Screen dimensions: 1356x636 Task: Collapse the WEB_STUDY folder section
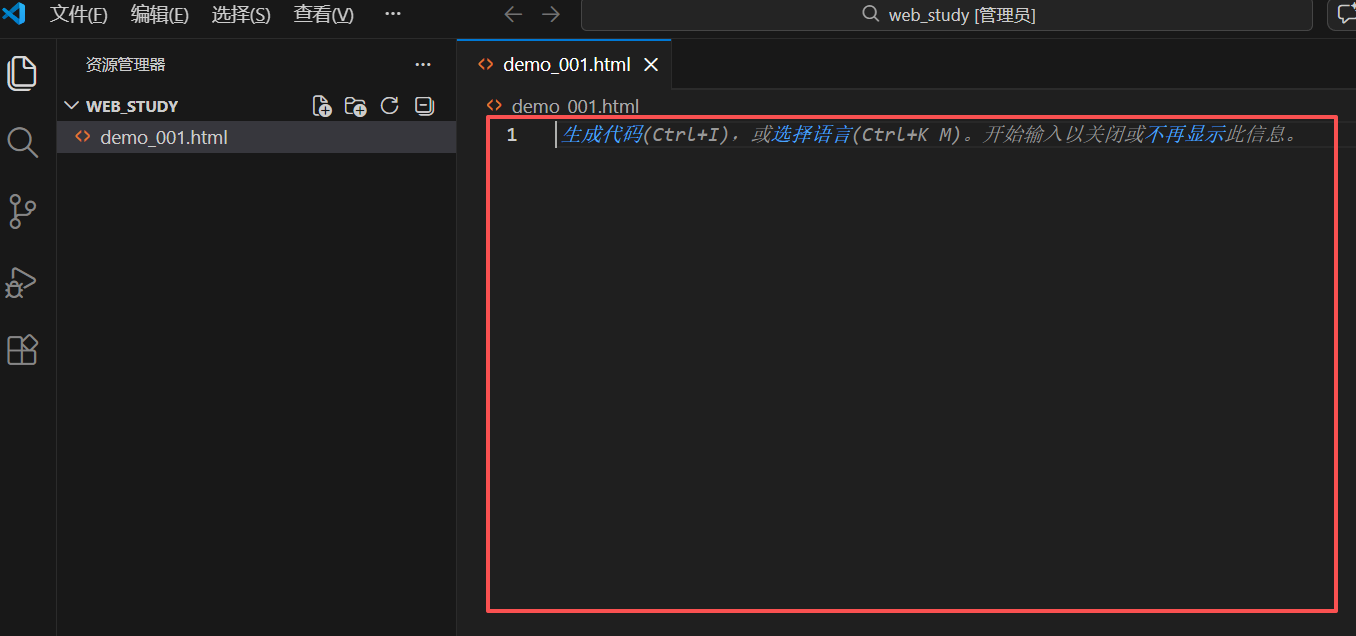pyautogui.click(x=121, y=106)
